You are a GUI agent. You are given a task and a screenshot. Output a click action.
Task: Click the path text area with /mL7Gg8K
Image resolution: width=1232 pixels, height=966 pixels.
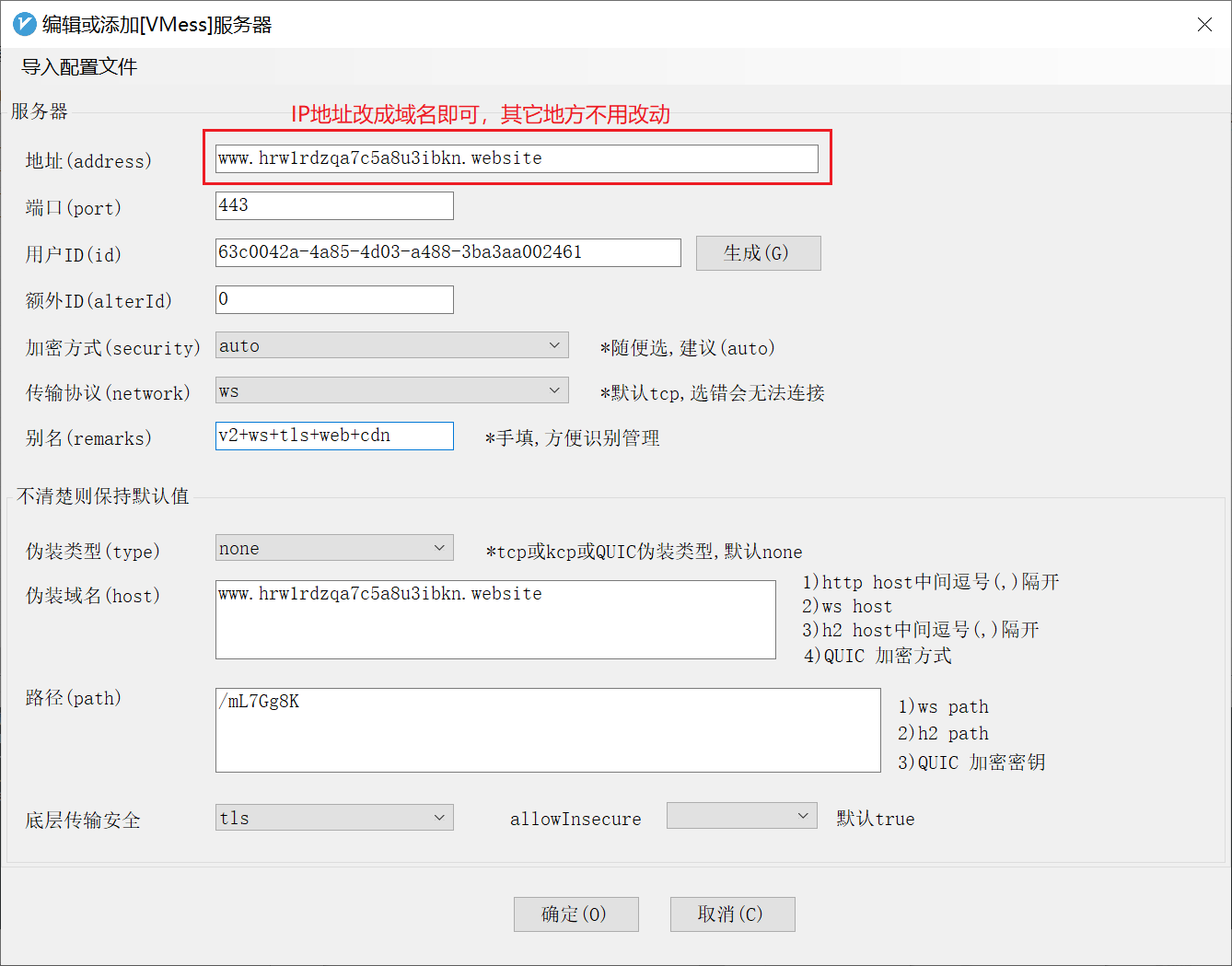[548, 730]
